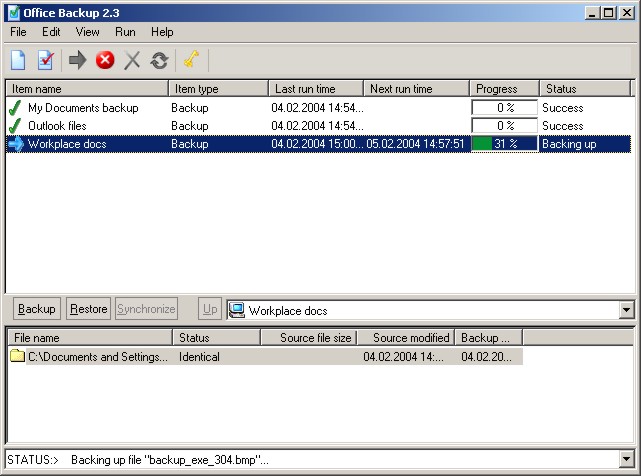Image resolution: width=641 pixels, height=476 pixels.
Task: Run selected item with the arrow icon
Action: pyautogui.click(x=77, y=60)
